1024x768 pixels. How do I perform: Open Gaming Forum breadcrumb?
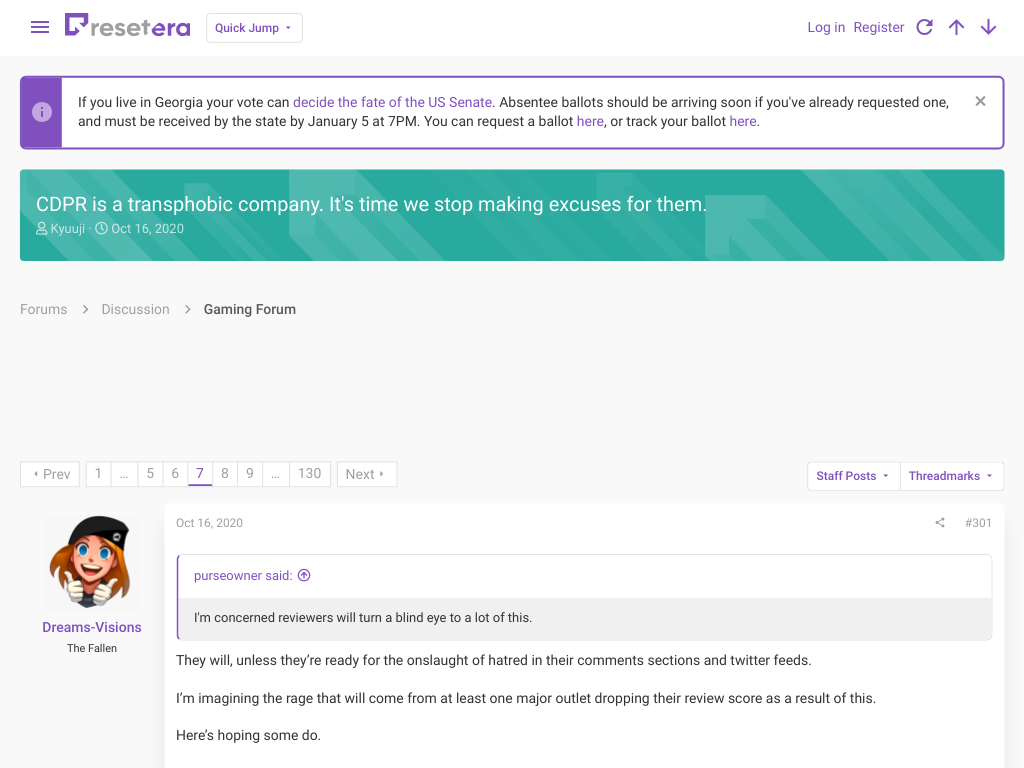[249, 310]
